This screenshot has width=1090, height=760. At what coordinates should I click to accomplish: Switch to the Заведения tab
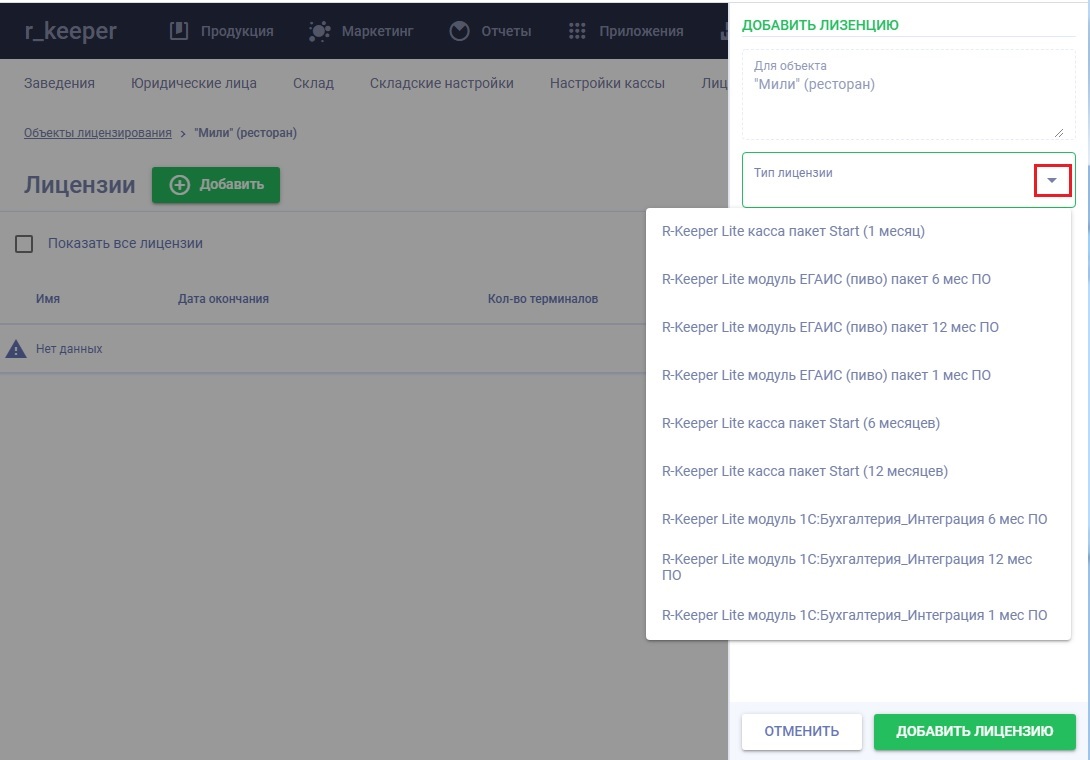[x=59, y=83]
